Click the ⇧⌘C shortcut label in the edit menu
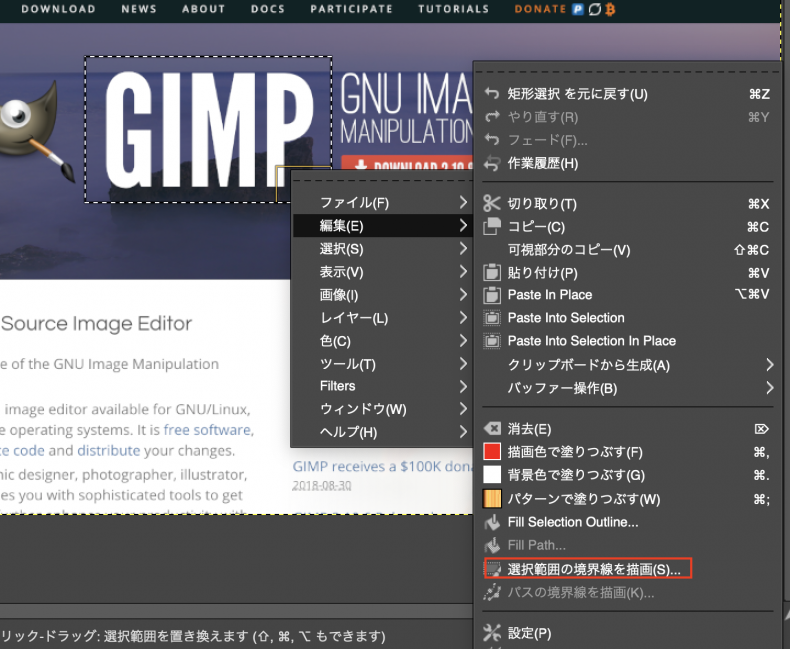The height and width of the screenshot is (649, 790). click(x=751, y=250)
